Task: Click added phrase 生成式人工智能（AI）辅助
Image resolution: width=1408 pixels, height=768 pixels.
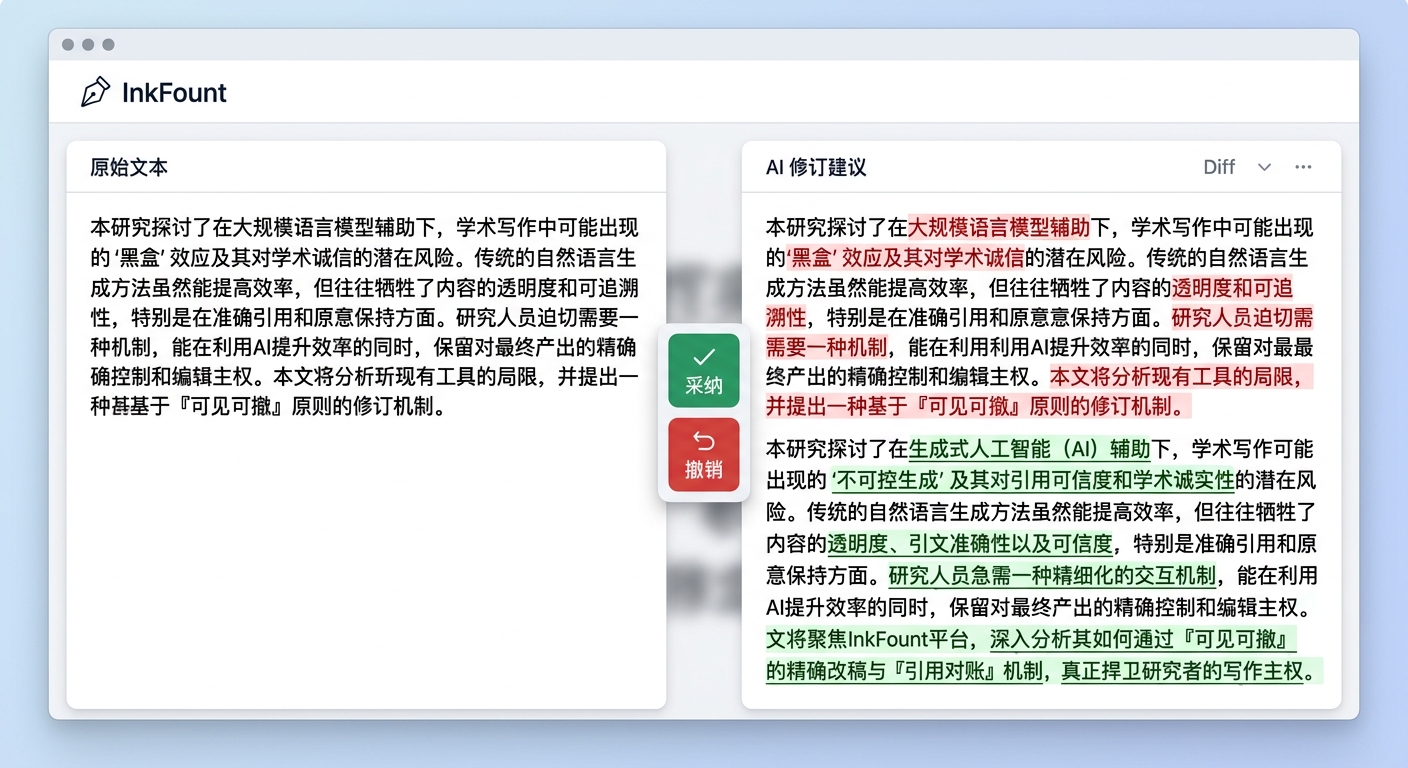Action: pos(1029,449)
